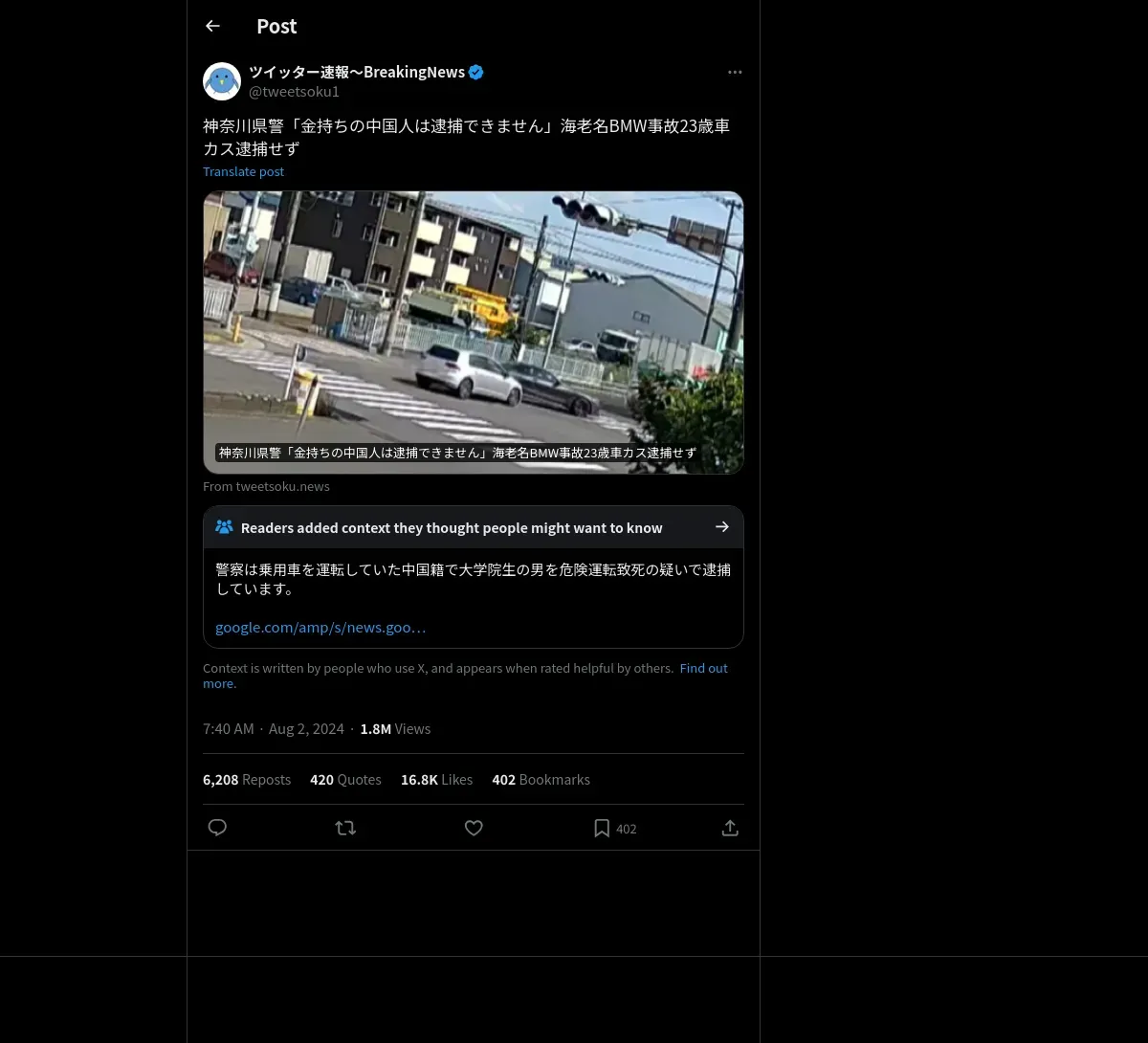Click the community notes people icon

coord(224,527)
